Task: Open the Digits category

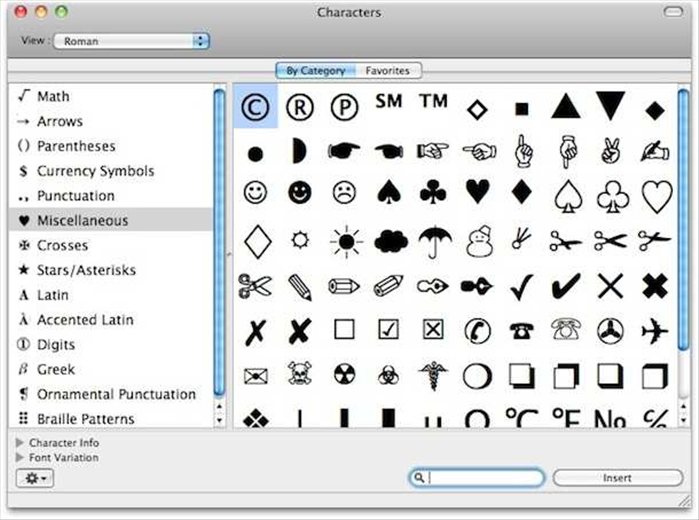Action: (x=111, y=345)
